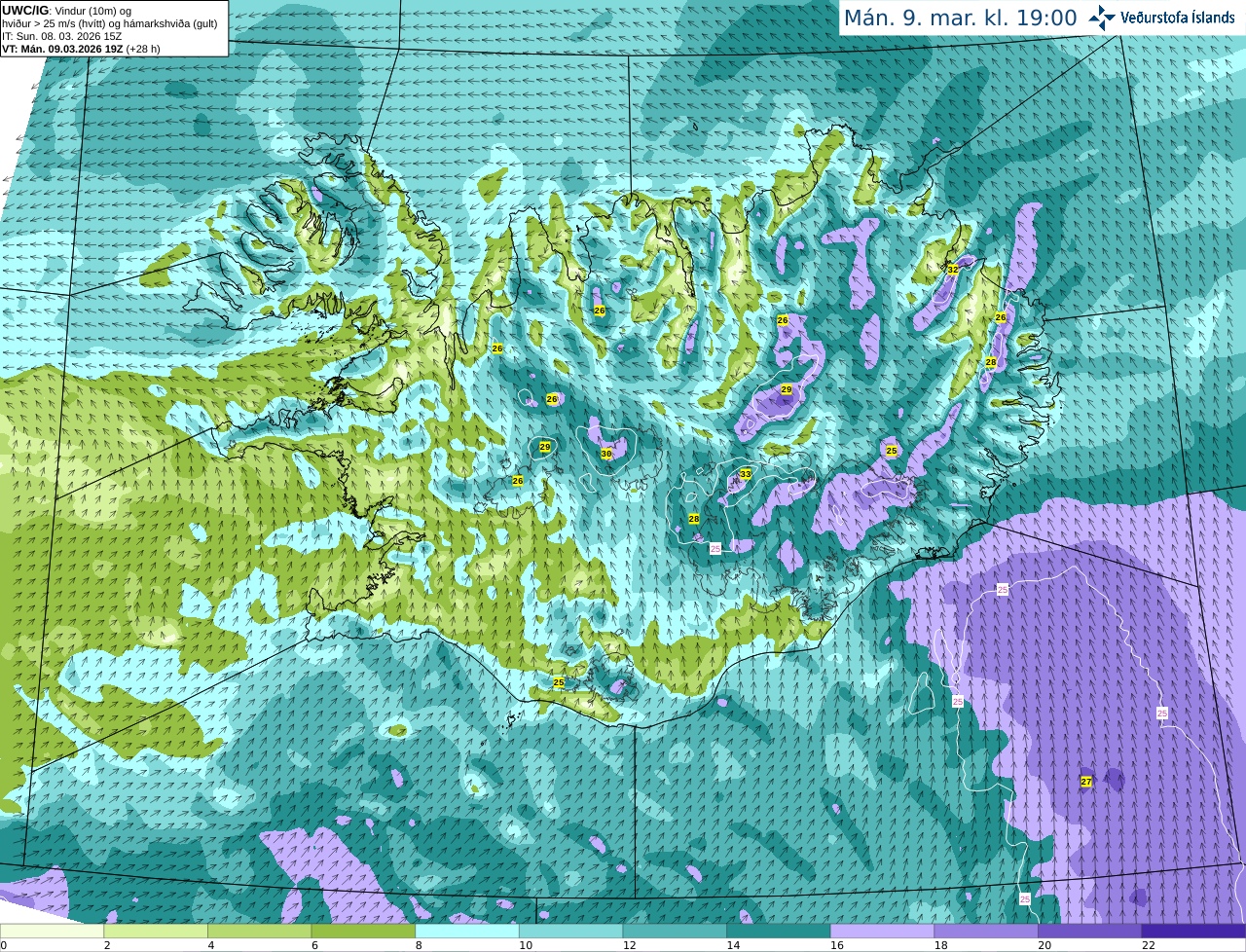This screenshot has width=1246, height=952.
Task: Click the colour bar tick label 10
Action: tap(526, 945)
